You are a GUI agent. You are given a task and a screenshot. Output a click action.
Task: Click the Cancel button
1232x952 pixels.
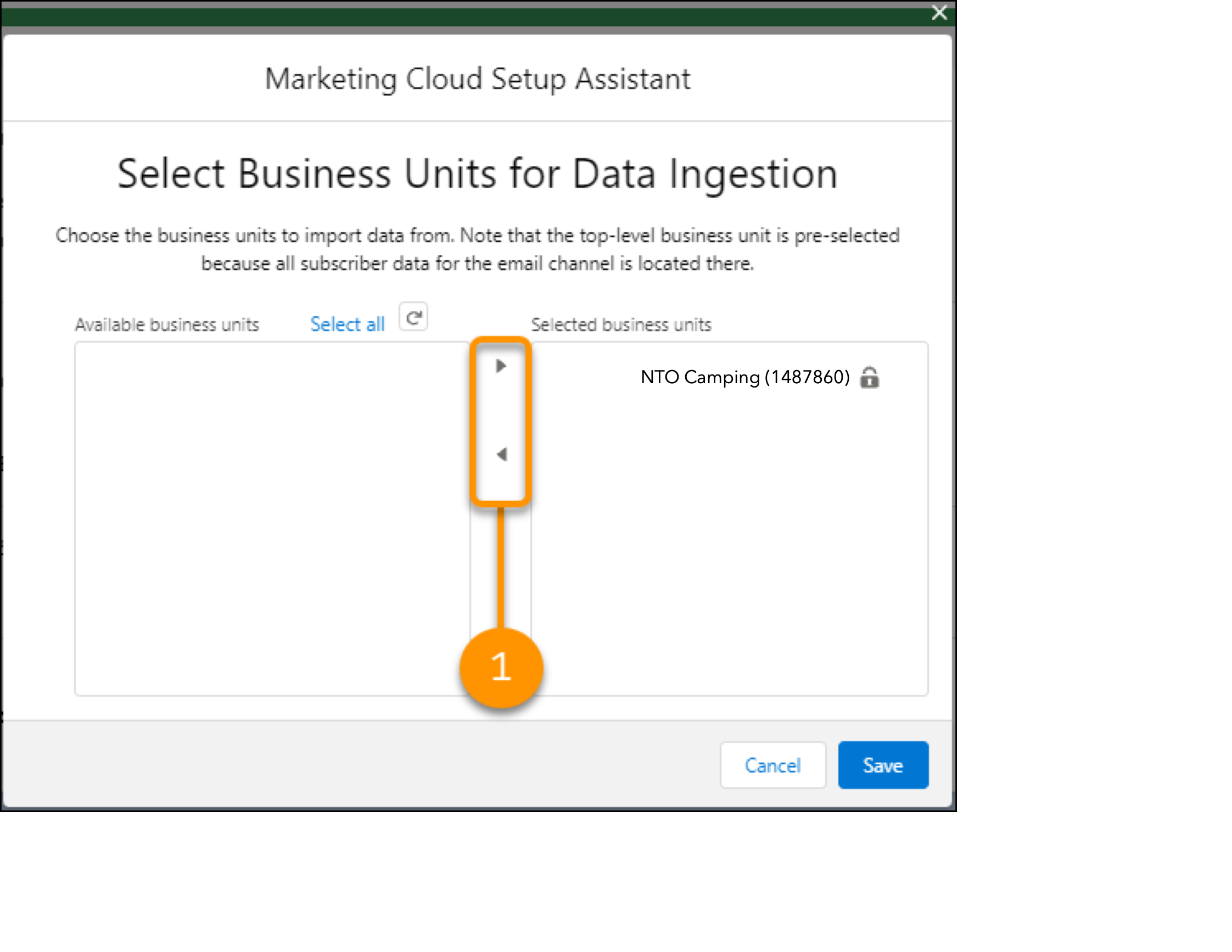click(x=773, y=765)
